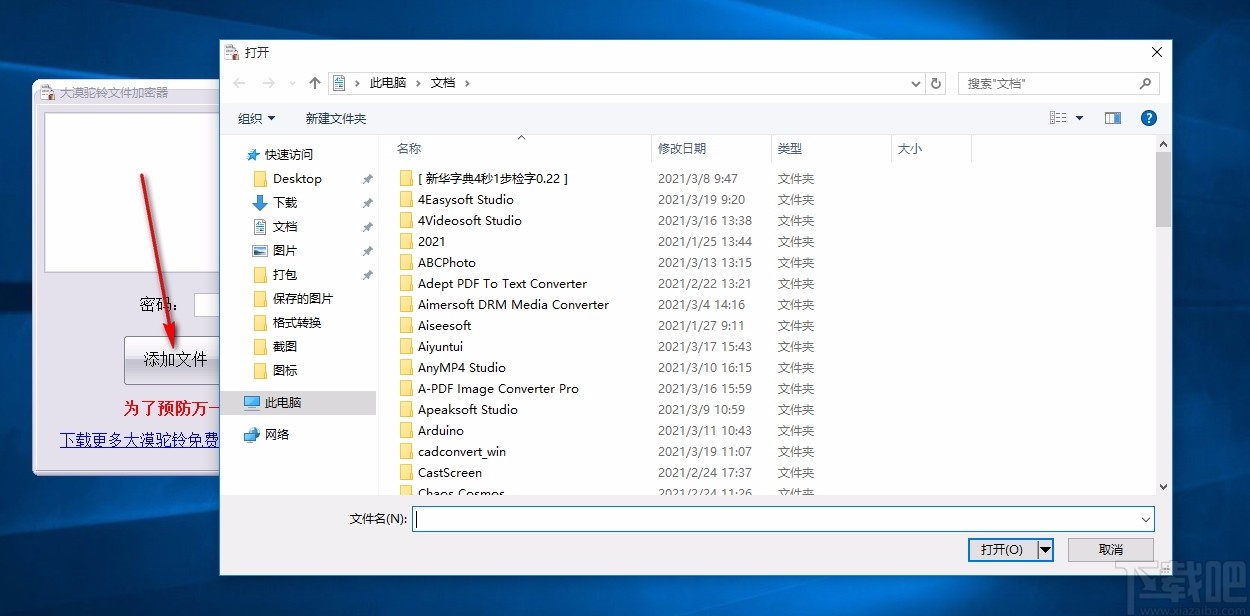Viewport: 1250px width, 616px height.
Task: Select the cadconvert_win folder icon
Action: (x=405, y=451)
